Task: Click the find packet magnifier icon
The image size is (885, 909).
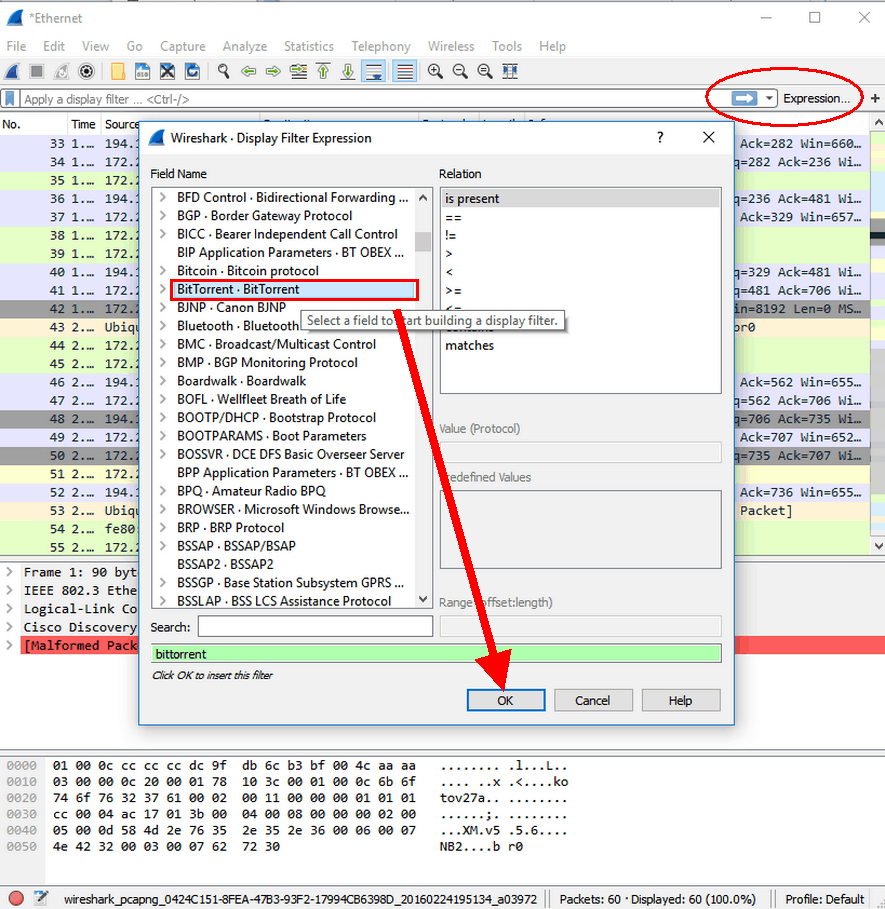Action: [x=224, y=72]
